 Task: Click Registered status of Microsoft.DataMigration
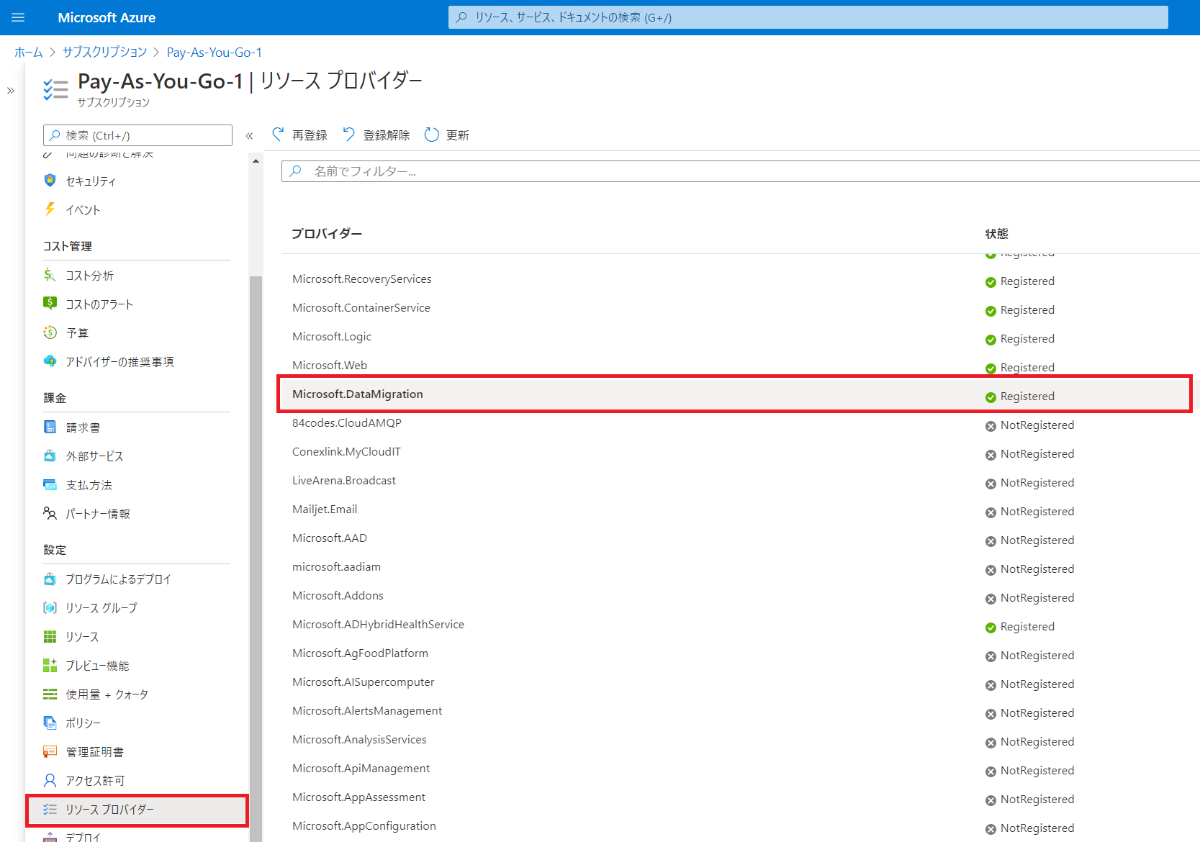click(x=1020, y=396)
